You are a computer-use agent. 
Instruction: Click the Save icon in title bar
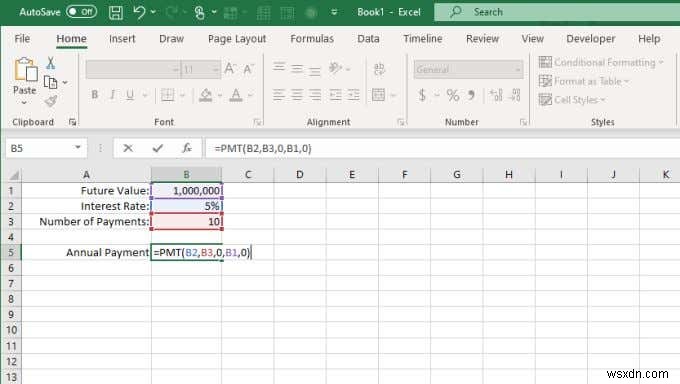click(116, 12)
